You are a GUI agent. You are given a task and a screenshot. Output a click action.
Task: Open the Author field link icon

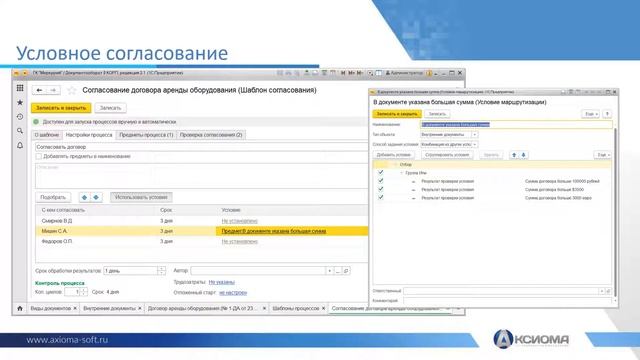coord(346,271)
